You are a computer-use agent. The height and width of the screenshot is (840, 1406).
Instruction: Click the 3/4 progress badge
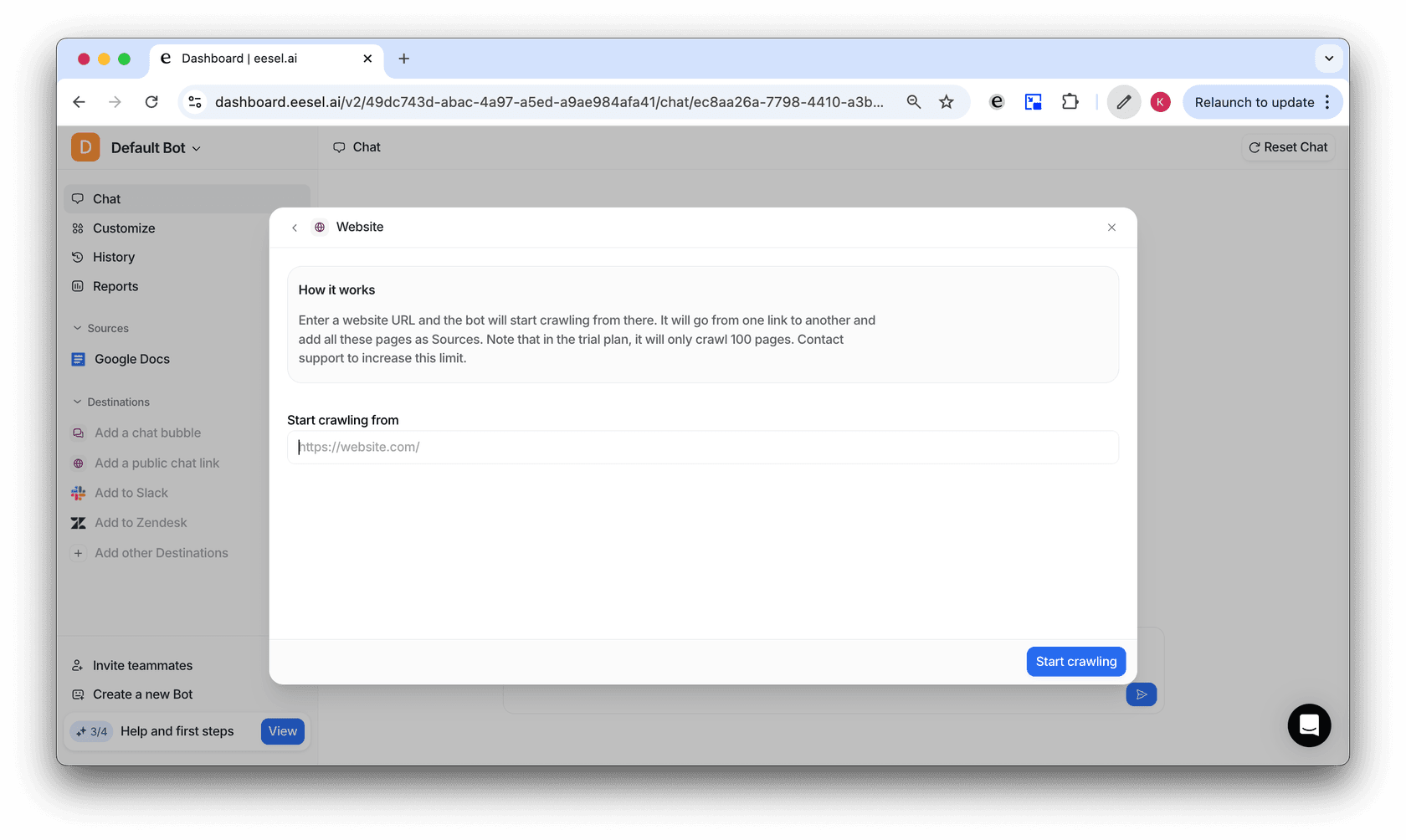coord(91,731)
